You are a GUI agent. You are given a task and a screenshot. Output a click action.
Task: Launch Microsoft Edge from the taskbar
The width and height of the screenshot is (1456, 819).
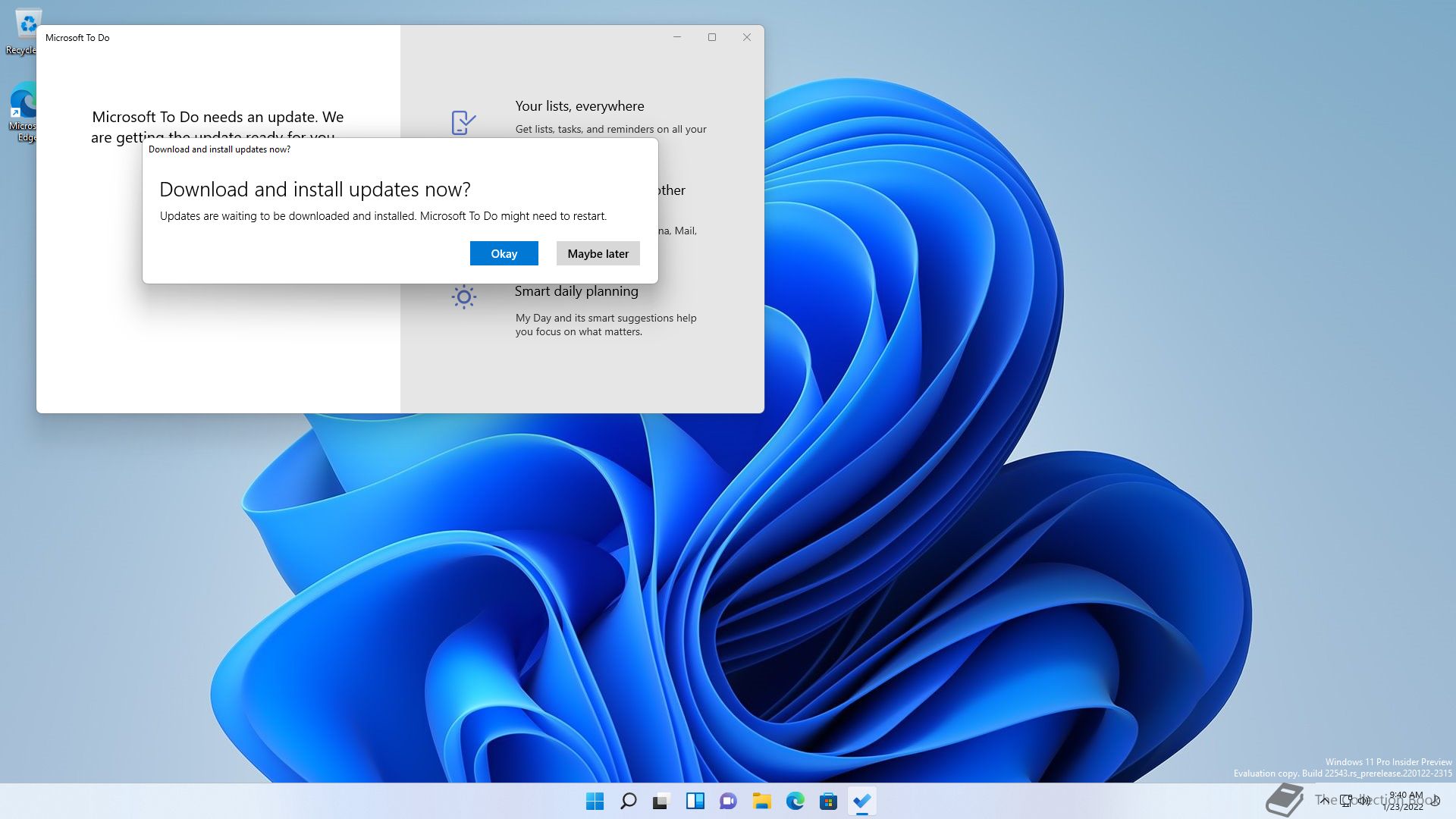795,801
